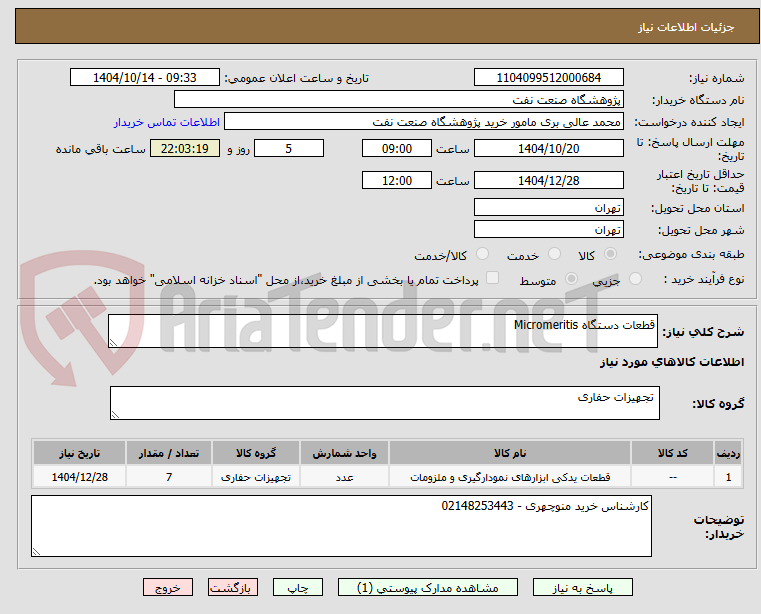Screen dimensions: 761x614
Task: Click the announcement date field 1404/10/14 - 09:33
Action: (x=145, y=78)
